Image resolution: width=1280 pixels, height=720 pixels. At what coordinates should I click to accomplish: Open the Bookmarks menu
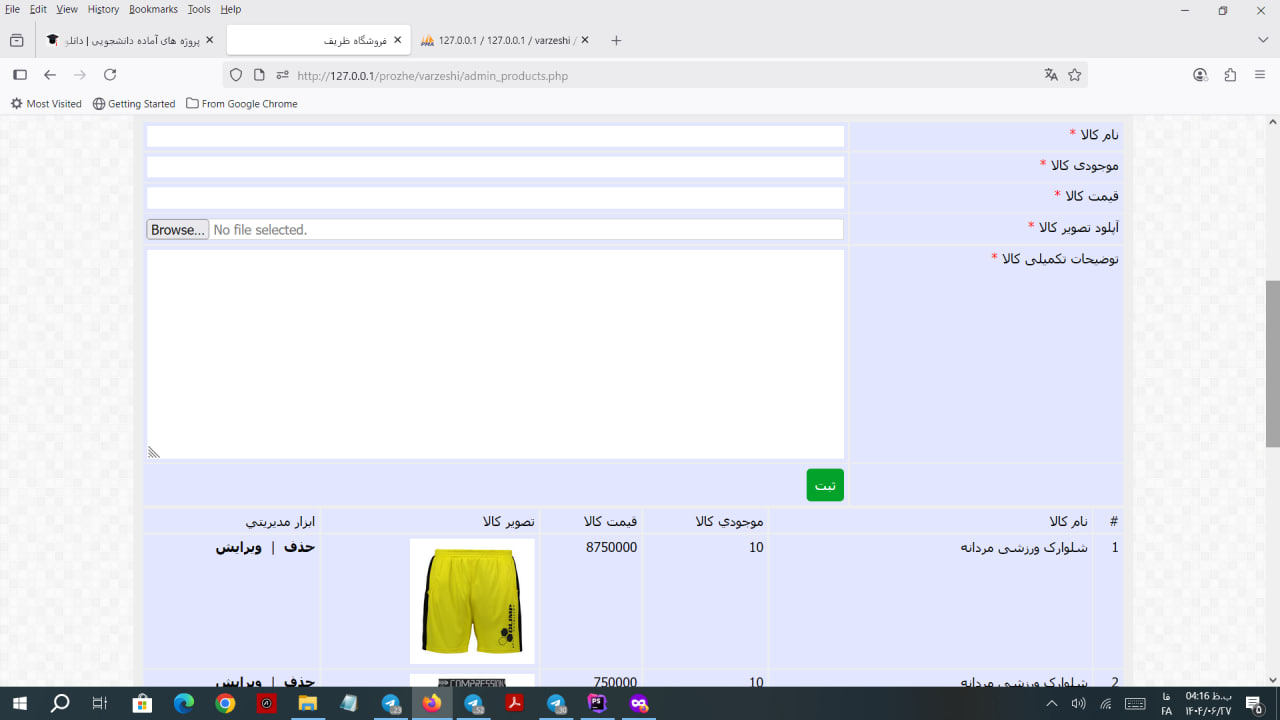tap(153, 9)
